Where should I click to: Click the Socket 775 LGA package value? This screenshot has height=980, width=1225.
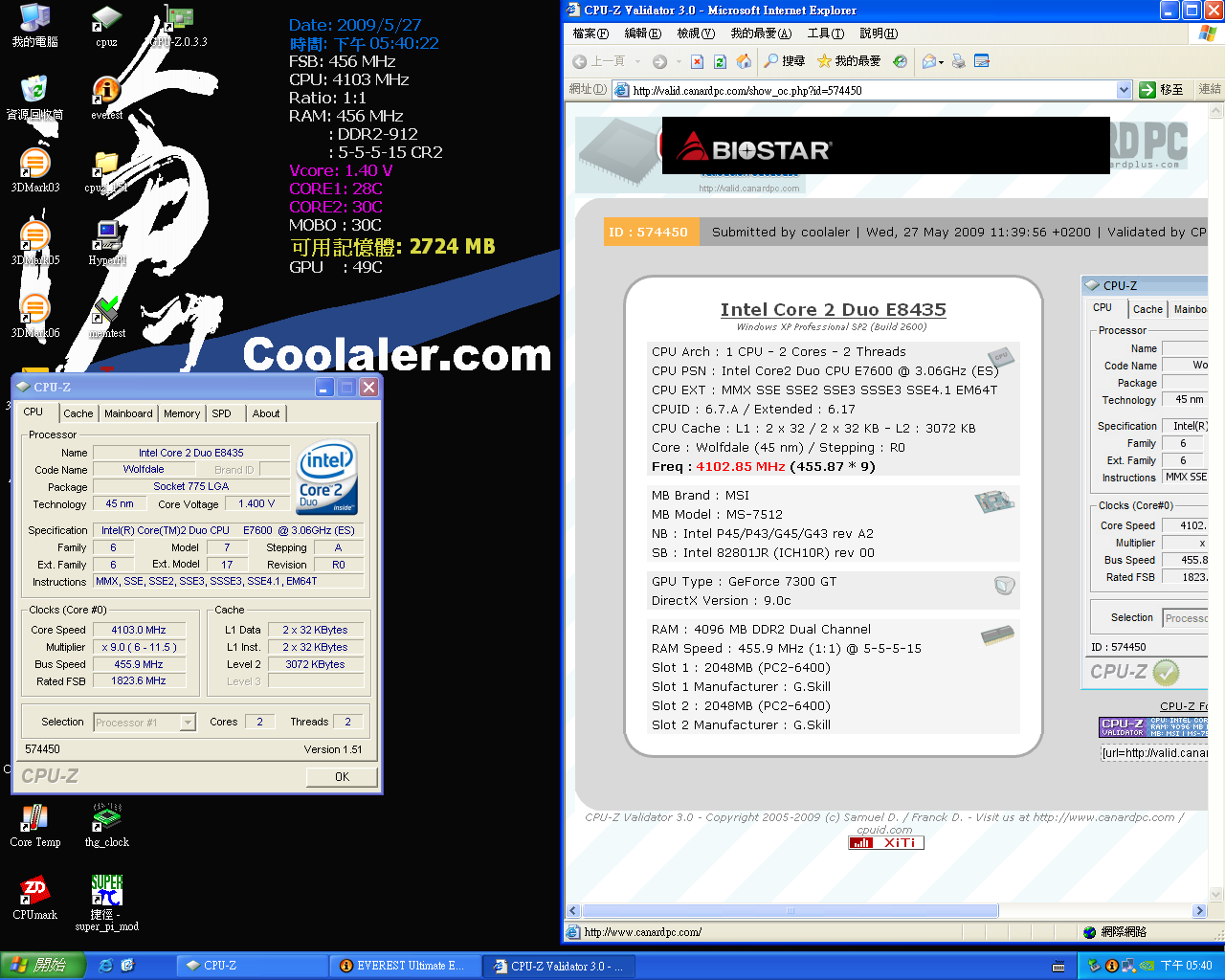coord(191,486)
